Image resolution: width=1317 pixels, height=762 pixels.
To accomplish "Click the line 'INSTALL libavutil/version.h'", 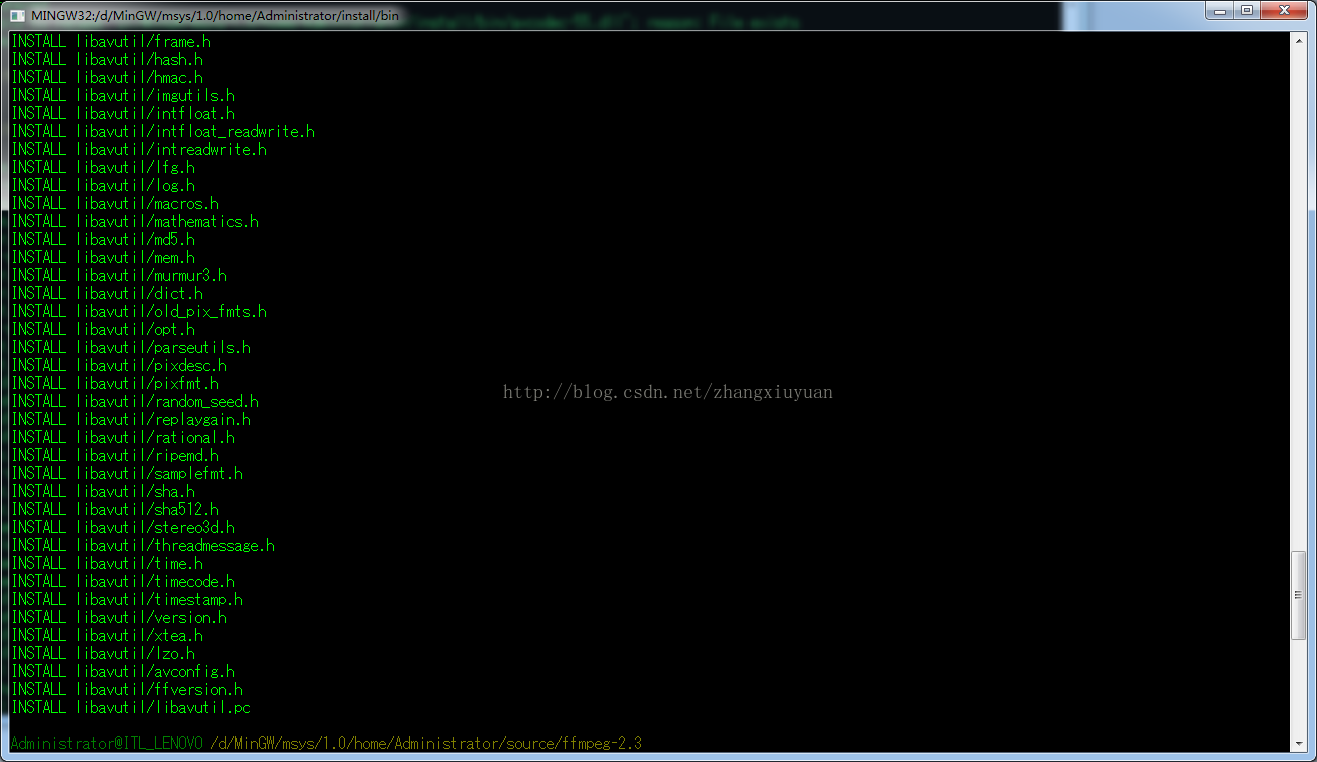I will 119,618.
